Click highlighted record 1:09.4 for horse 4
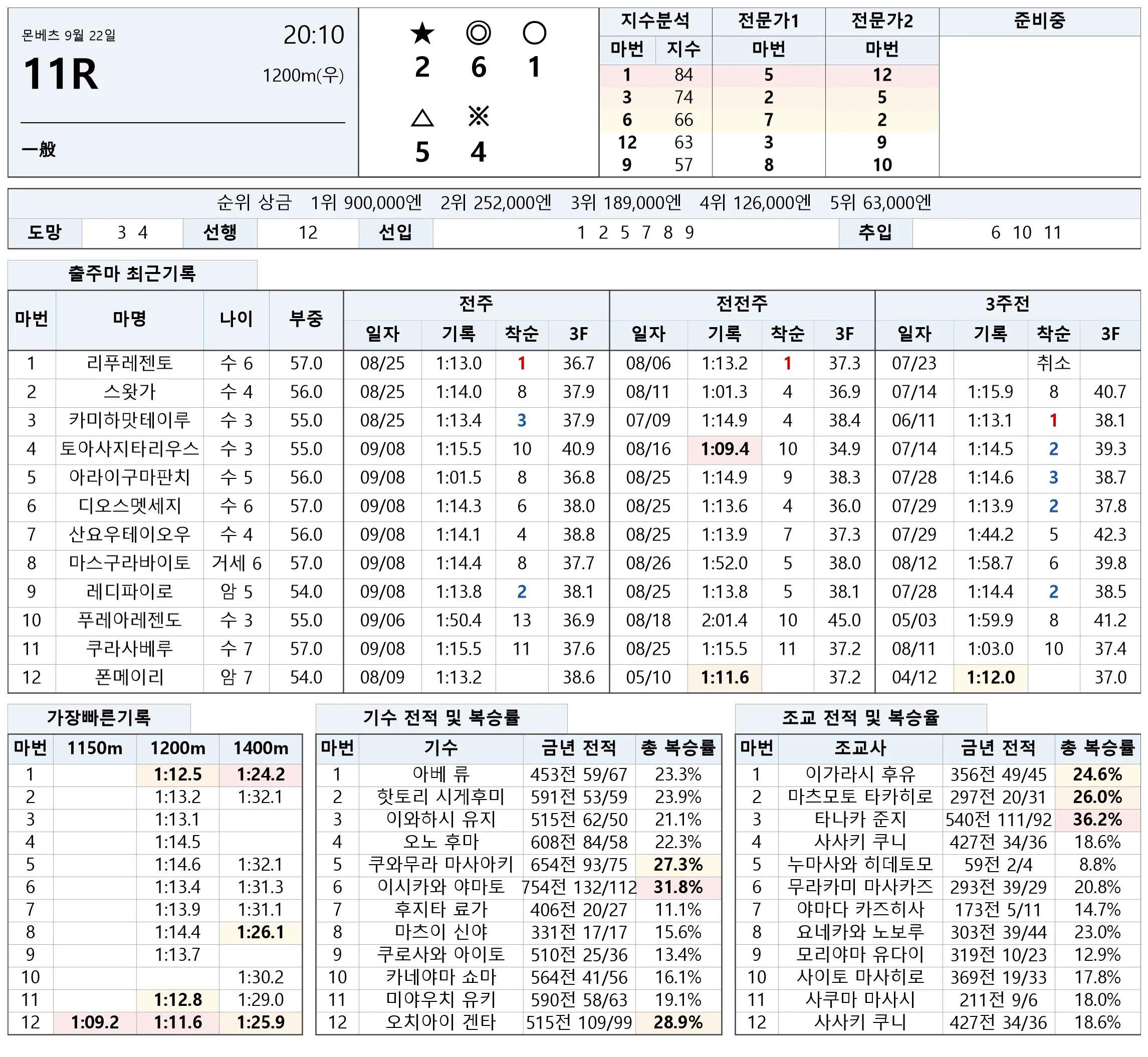The width and height of the screenshot is (1148, 1057). click(725, 449)
